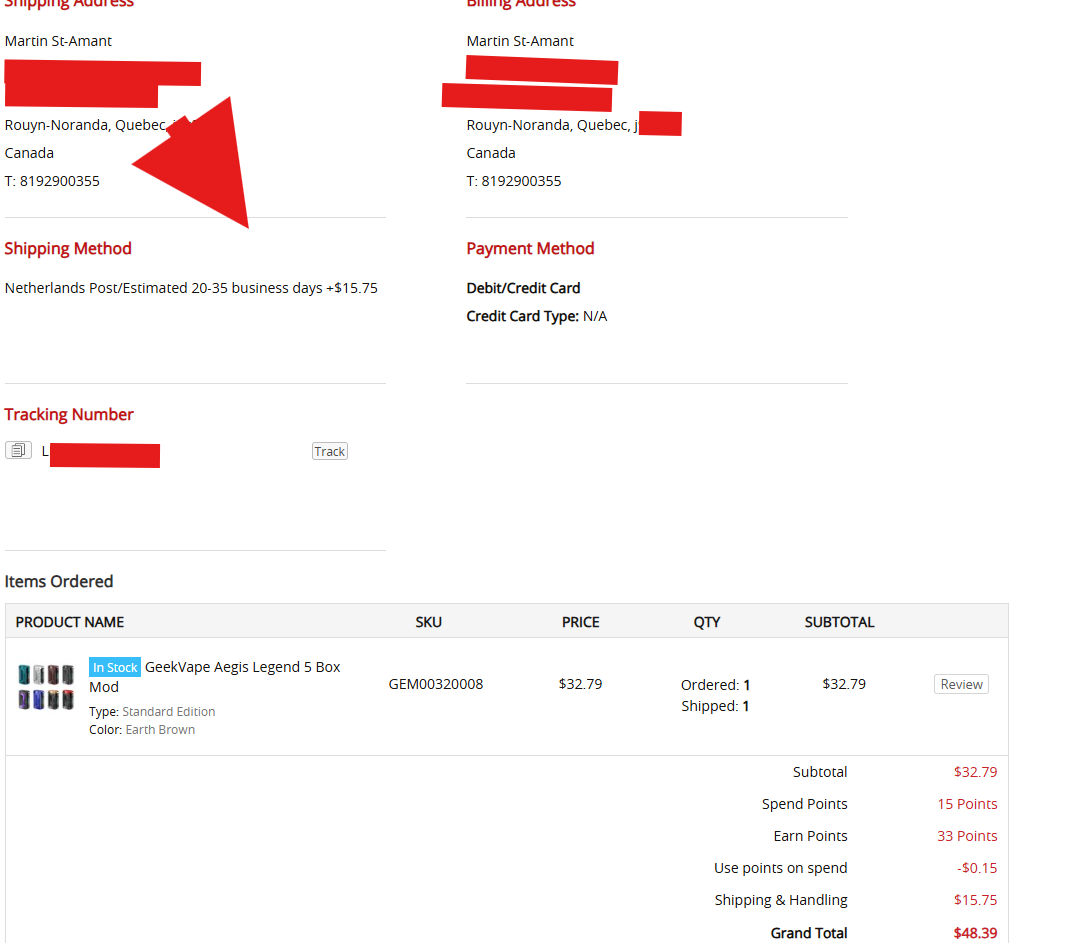Click the 15 Points spend value
Screen dimensions: 1072x943
pos(966,804)
